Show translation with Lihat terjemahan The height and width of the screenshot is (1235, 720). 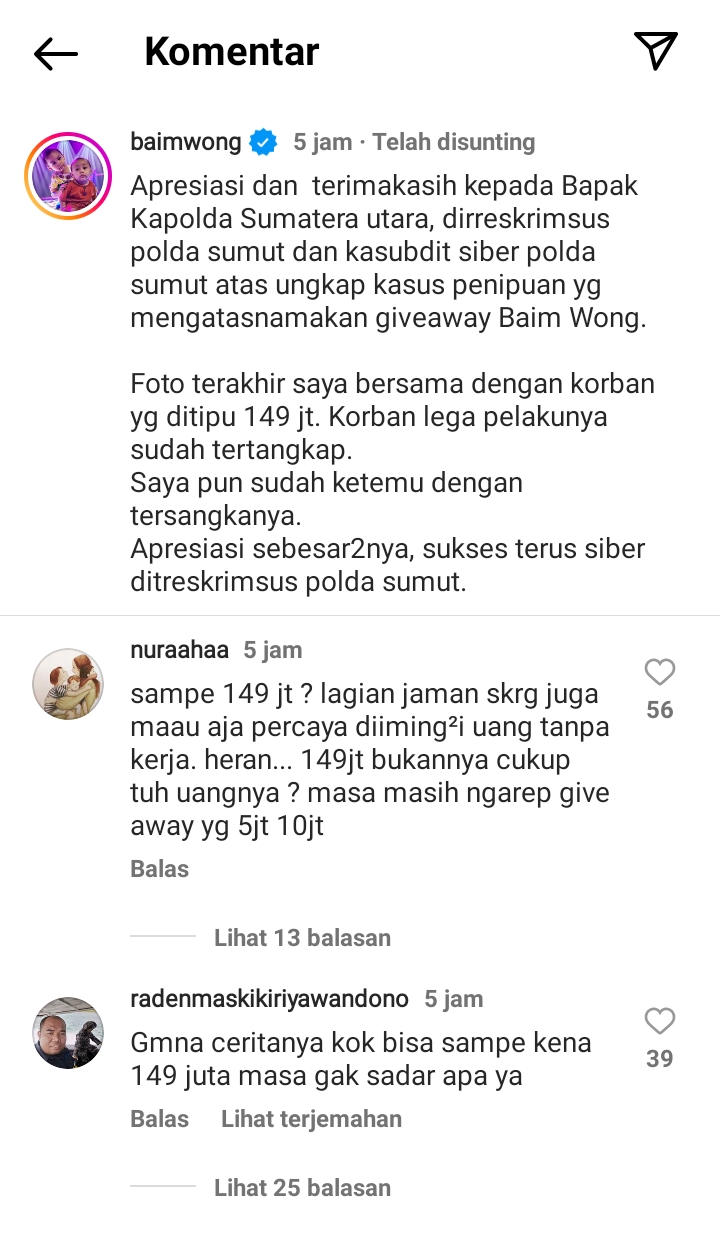pos(312,1119)
